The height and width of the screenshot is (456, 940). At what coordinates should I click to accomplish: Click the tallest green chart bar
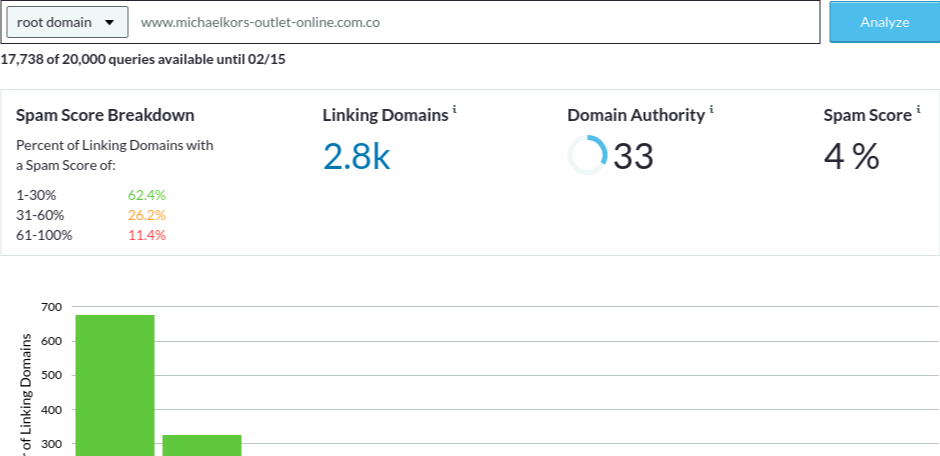[x=115, y=385]
